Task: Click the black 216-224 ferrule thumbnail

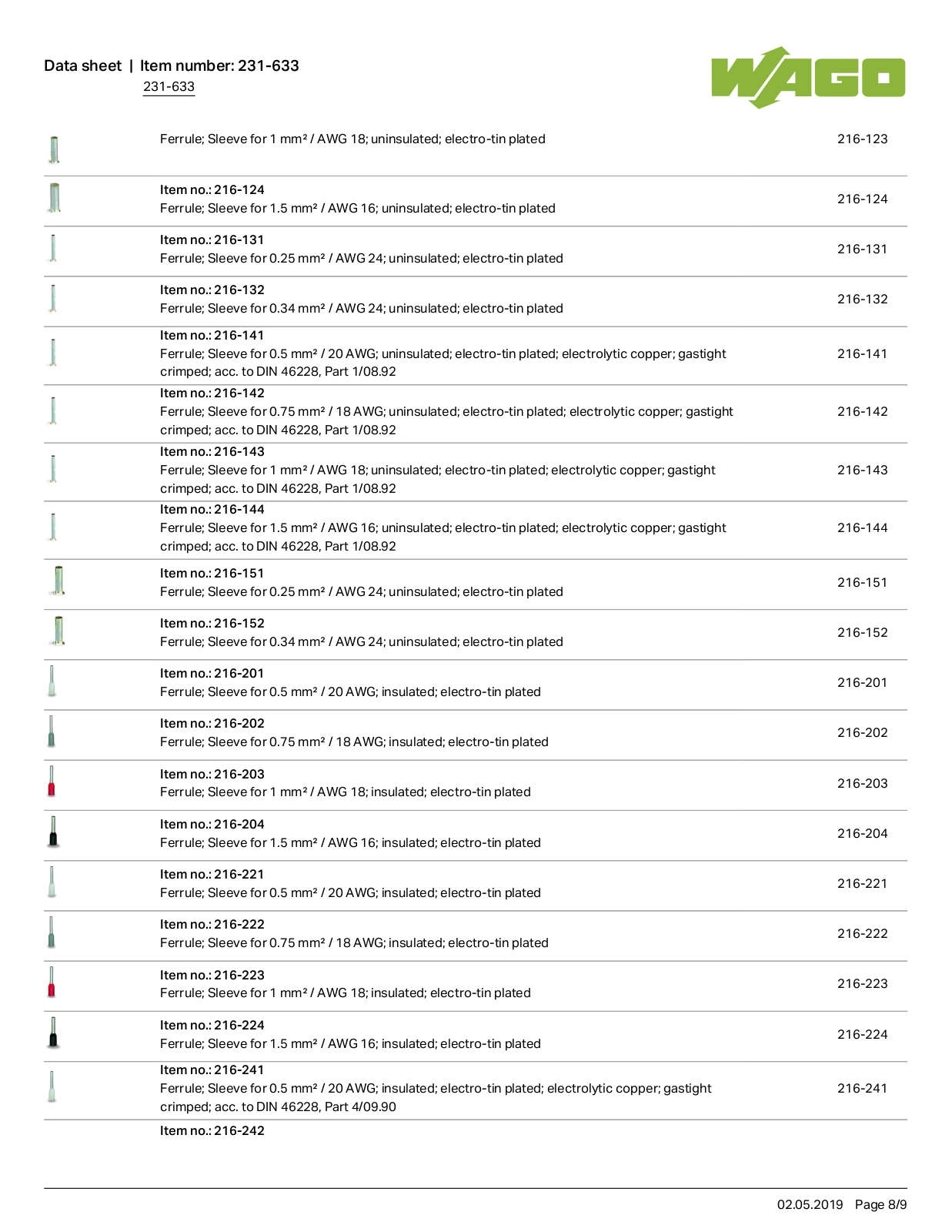Action: pyautogui.click(x=53, y=1033)
